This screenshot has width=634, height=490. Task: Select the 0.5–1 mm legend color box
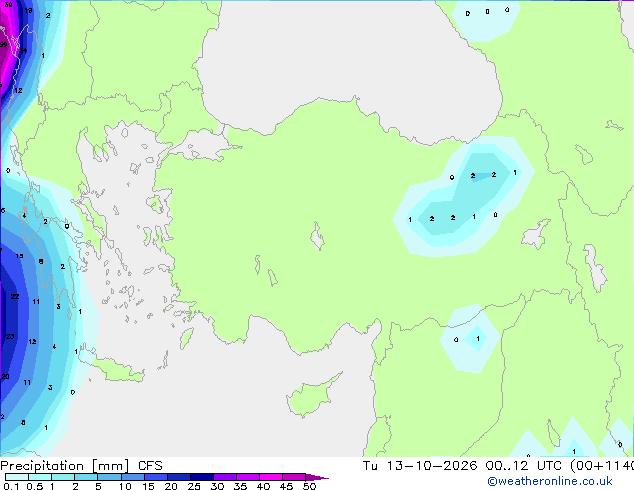(x=40, y=477)
